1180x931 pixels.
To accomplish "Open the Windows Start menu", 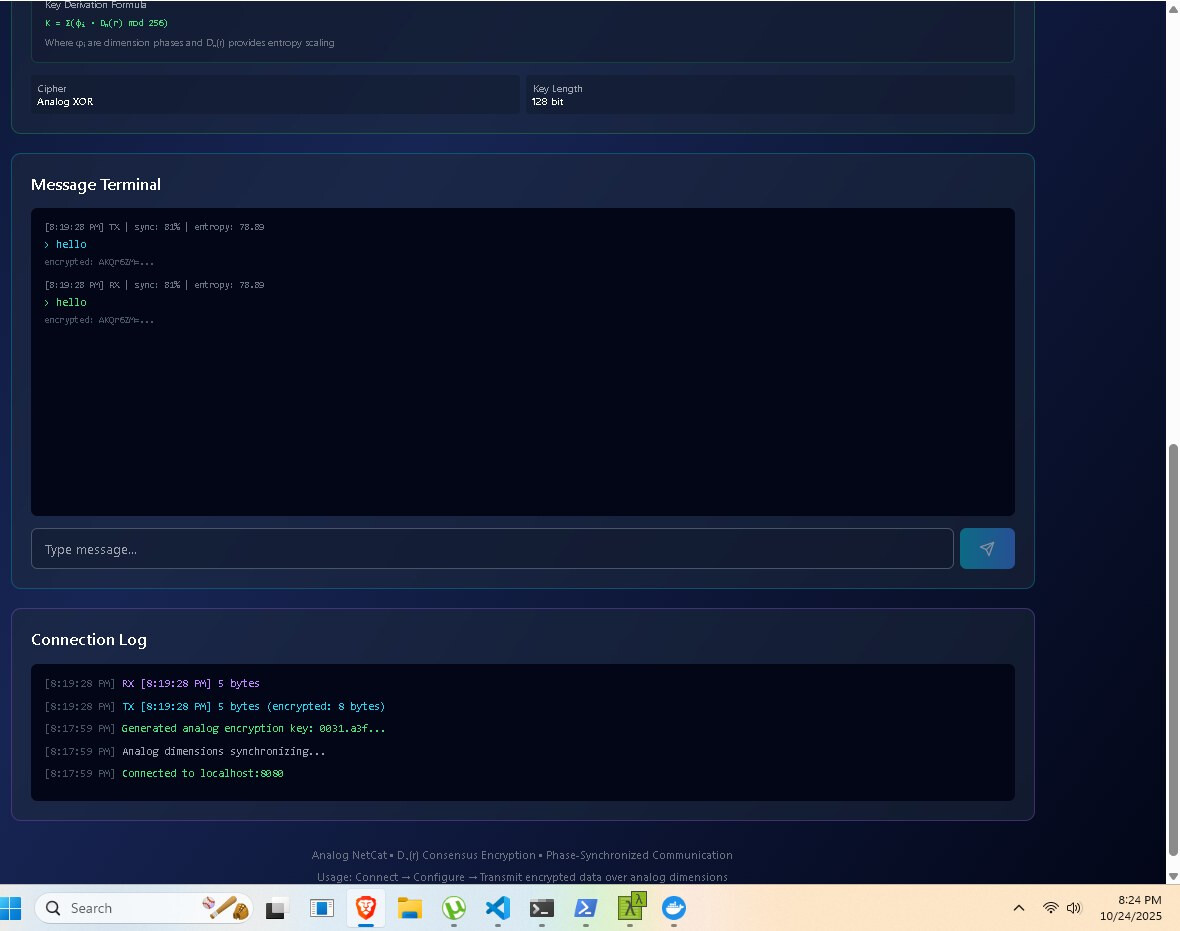I will (12, 908).
